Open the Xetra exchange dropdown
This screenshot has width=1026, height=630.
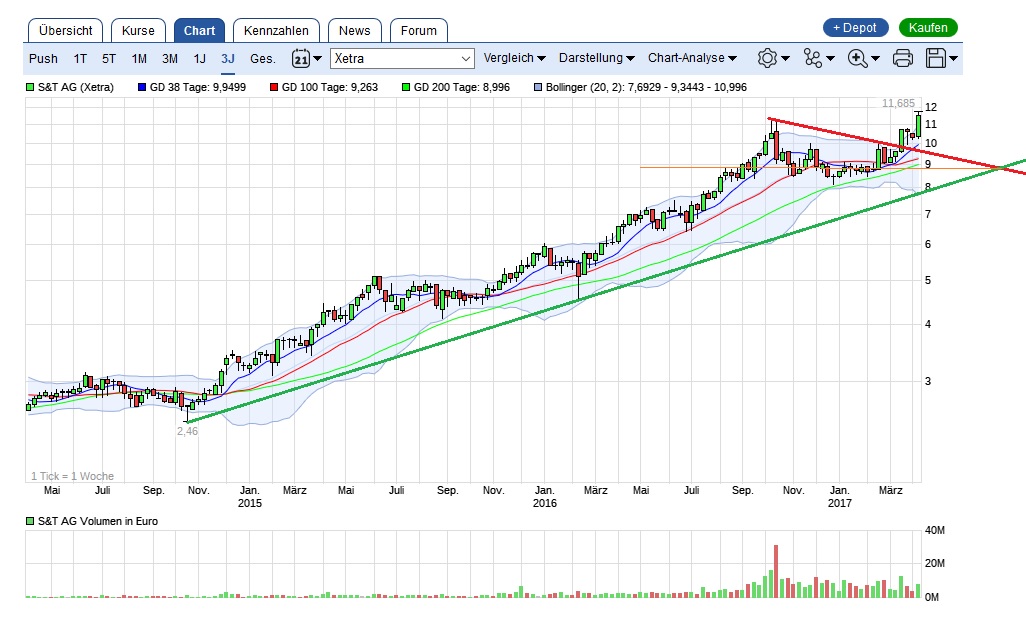click(x=402, y=58)
